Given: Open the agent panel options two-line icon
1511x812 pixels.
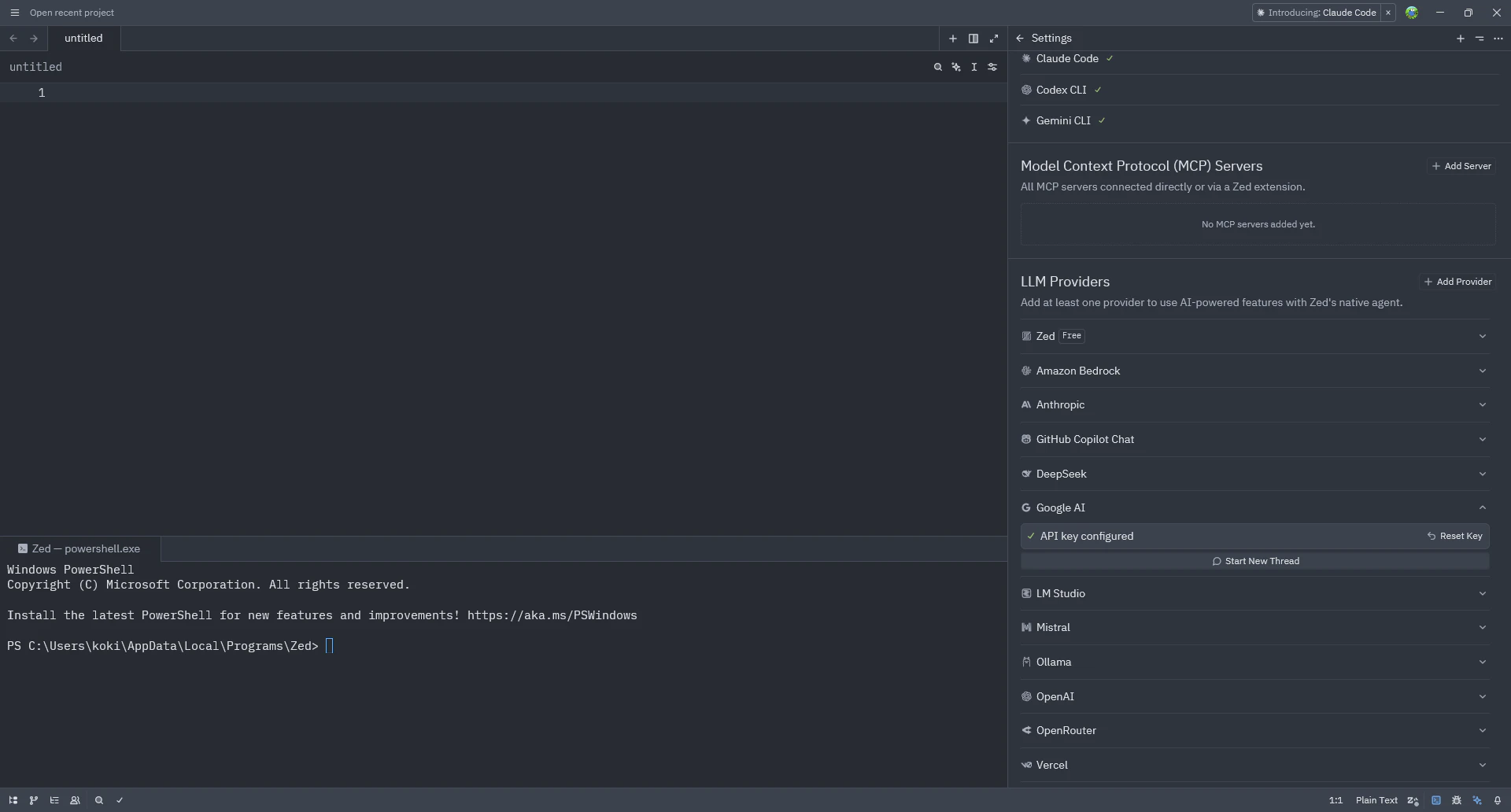Looking at the screenshot, I should point(1480,38).
